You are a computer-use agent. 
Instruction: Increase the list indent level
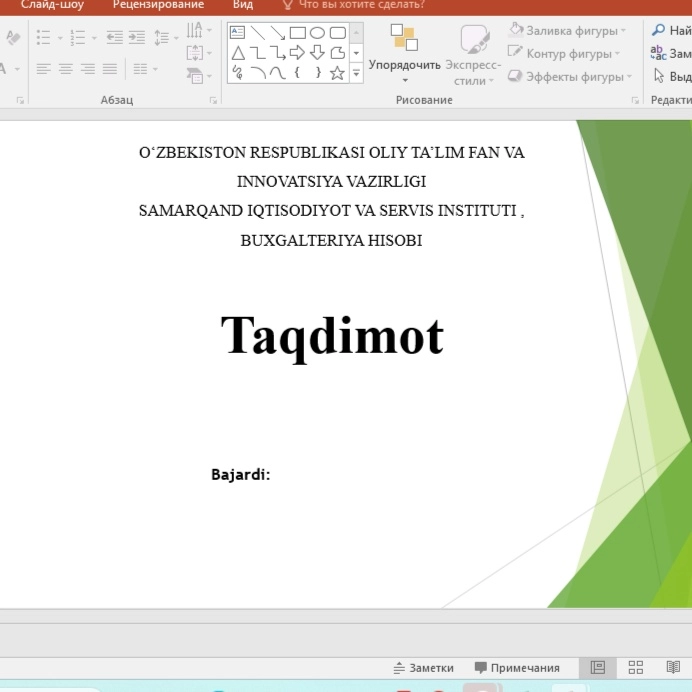tap(137, 38)
